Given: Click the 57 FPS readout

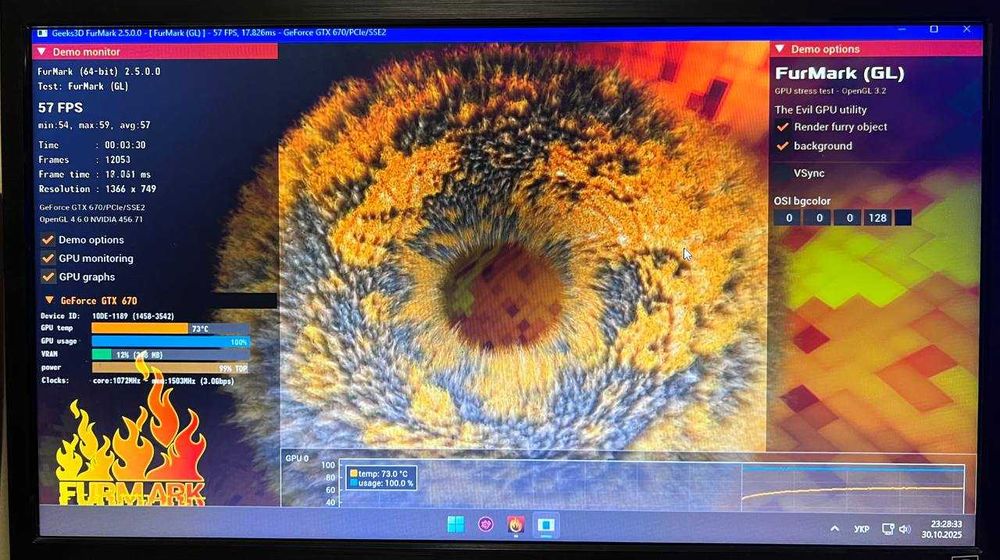Looking at the screenshot, I should (61, 108).
